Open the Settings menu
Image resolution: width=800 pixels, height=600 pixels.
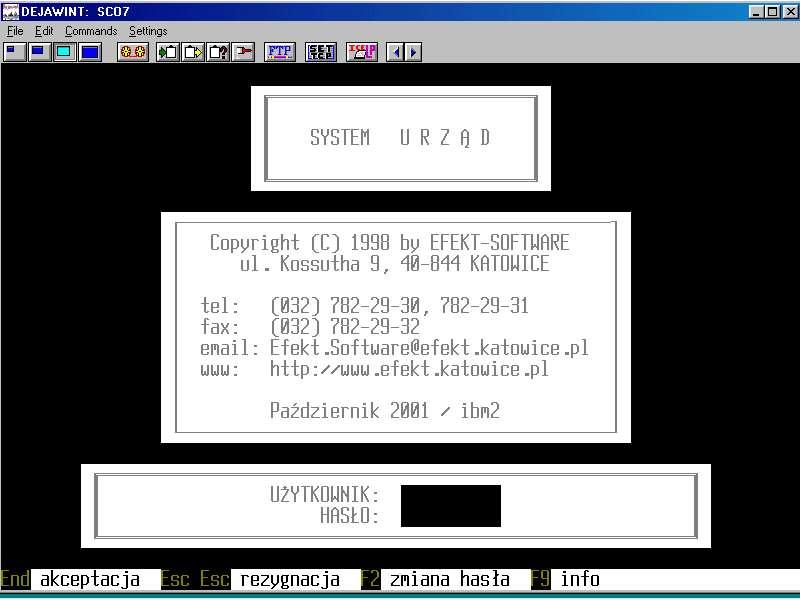pyautogui.click(x=148, y=31)
